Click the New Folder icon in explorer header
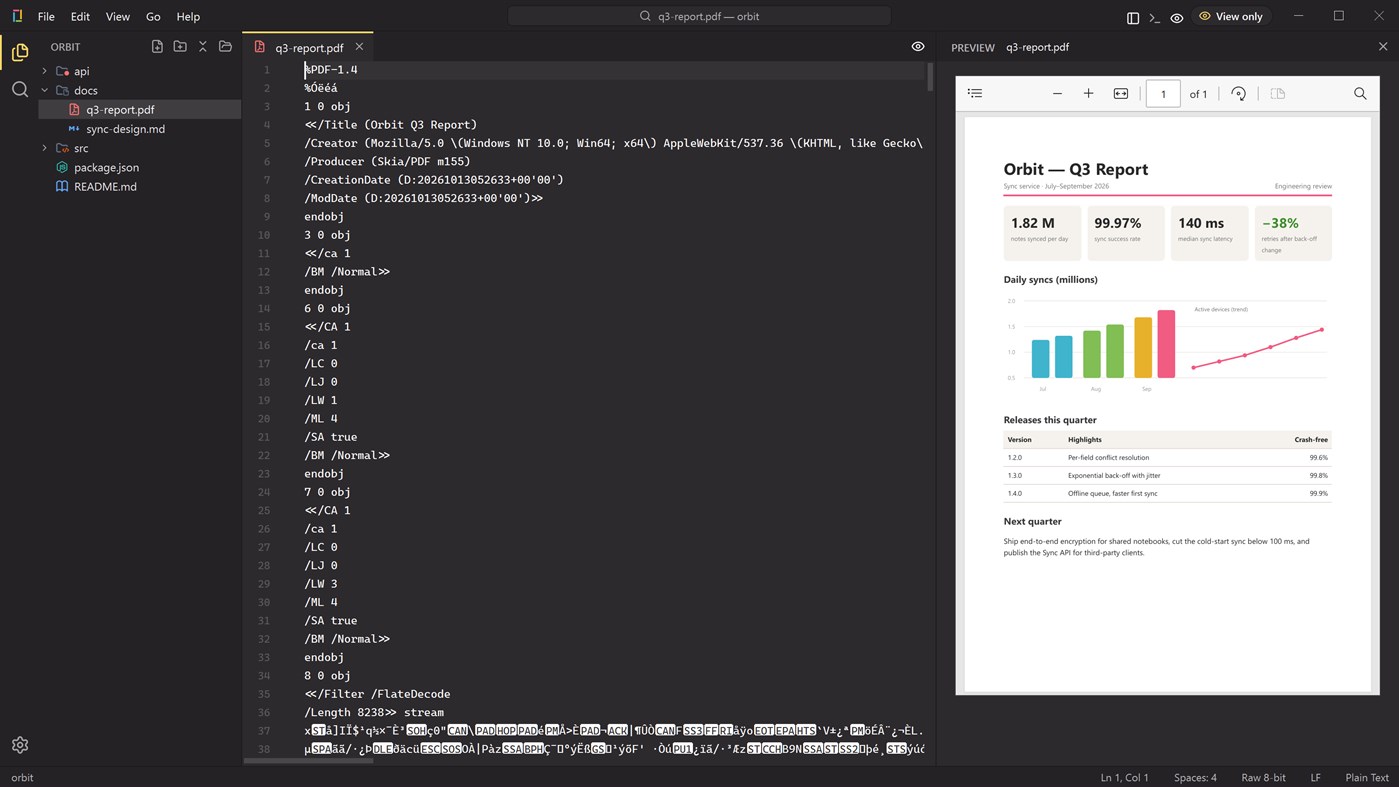Screen dimensions: 1399x787 (x=180, y=47)
